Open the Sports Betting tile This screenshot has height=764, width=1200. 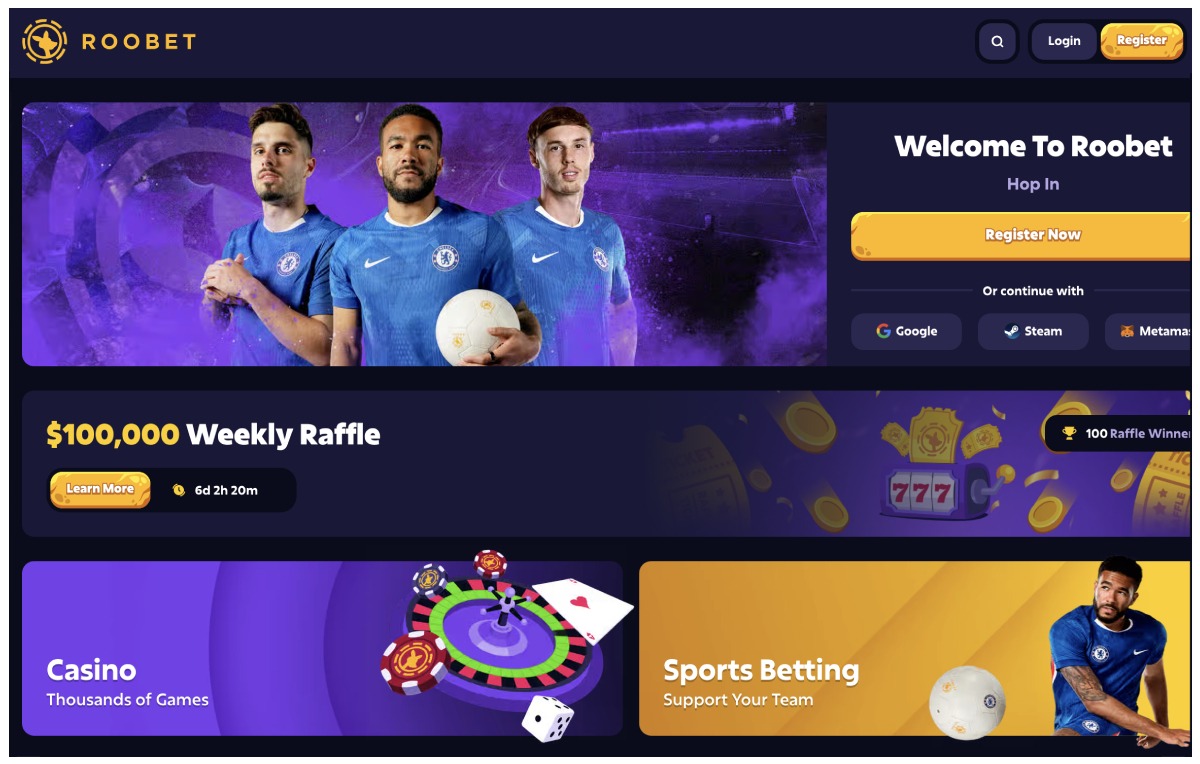tap(915, 648)
